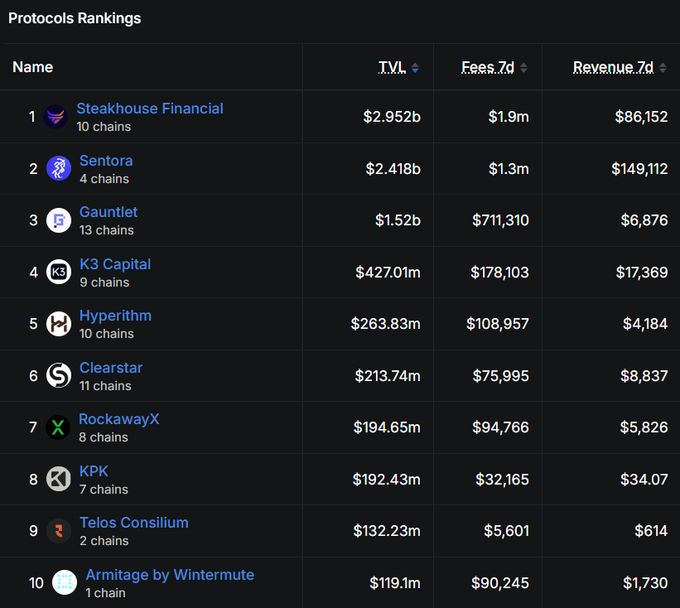Image resolution: width=680 pixels, height=608 pixels.
Task: Click Telos Consilium's $132.23m TVL value
Action: pos(387,531)
